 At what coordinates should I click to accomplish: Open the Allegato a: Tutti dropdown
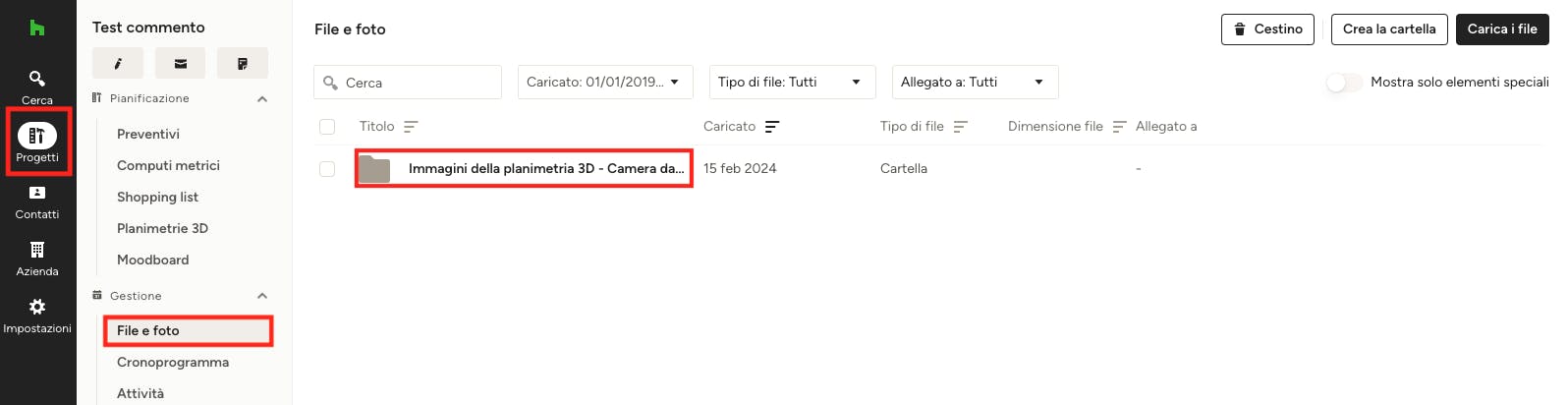click(x=975, y=83)
